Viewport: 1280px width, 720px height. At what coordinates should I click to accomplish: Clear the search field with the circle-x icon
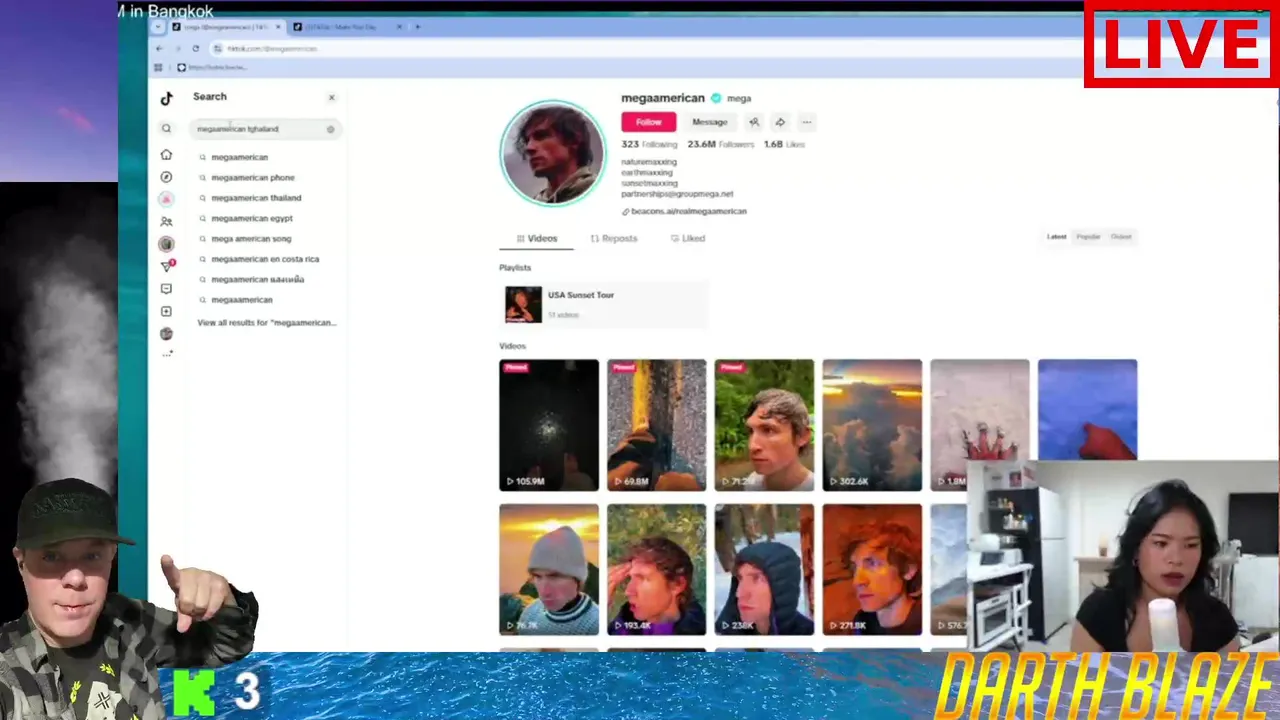[330, 129]
